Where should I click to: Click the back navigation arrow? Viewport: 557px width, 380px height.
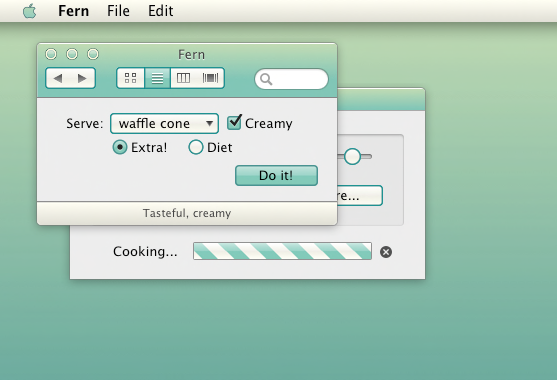pyautogui.click(x=58, y=78)
